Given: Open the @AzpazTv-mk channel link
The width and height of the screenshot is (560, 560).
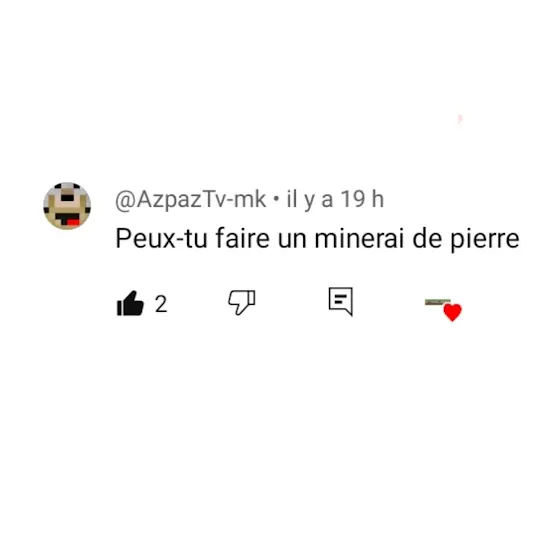Looking at the screenshot, I should [x=191, y=200].
